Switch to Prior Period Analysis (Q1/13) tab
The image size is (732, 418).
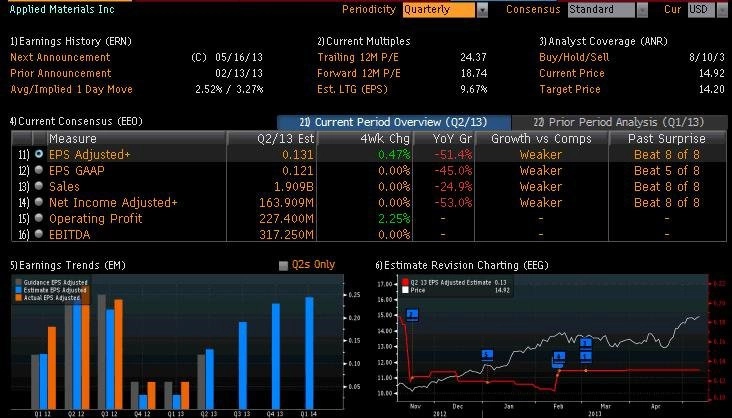tap(619, 122)
